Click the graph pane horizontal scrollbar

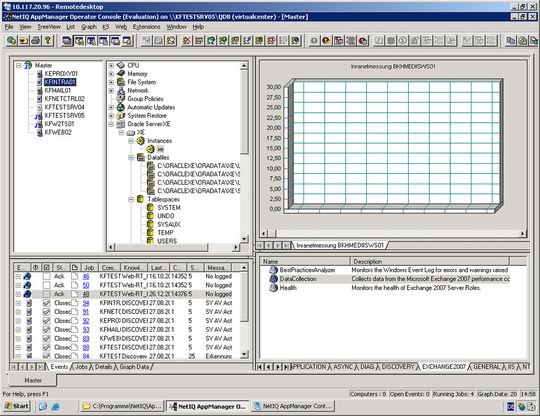[393, 233]
